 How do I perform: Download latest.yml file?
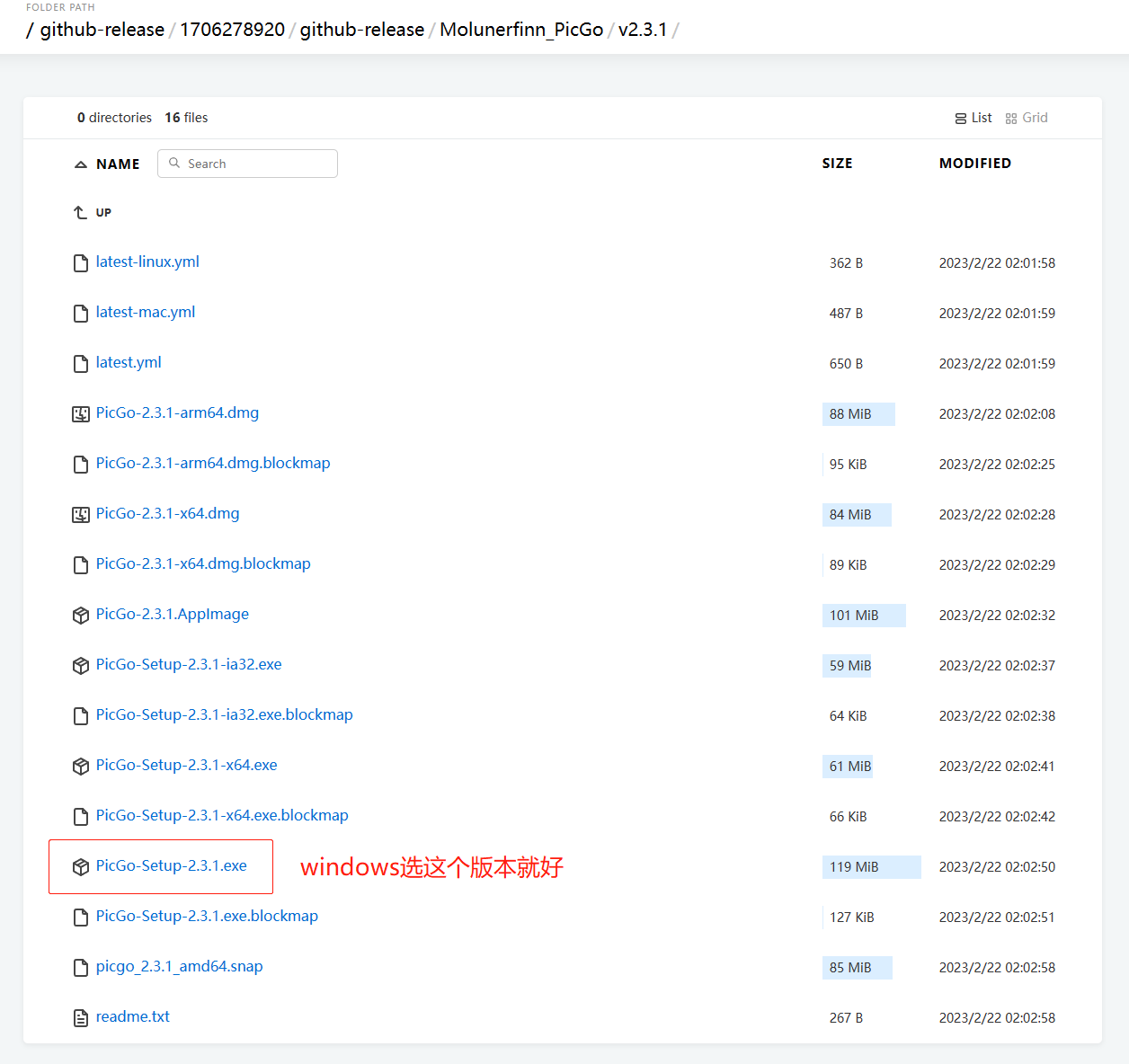tap(129, 363)
